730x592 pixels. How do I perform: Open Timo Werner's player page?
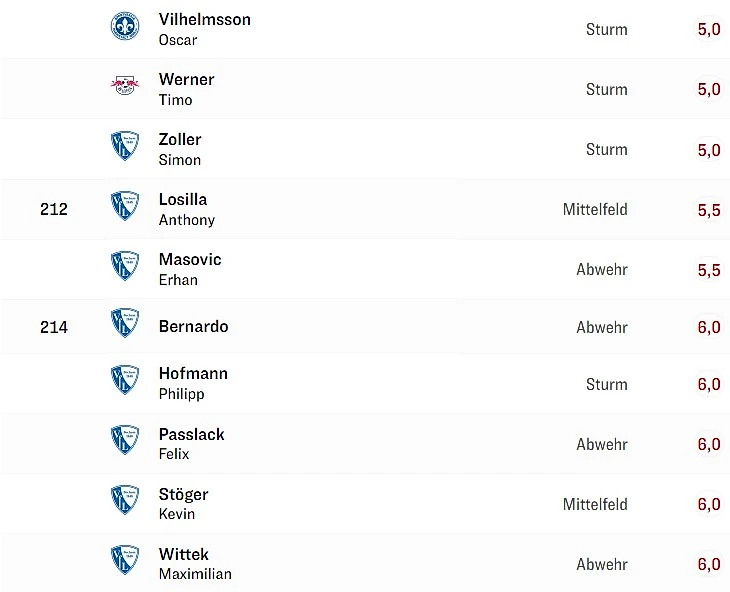[186, 80]
